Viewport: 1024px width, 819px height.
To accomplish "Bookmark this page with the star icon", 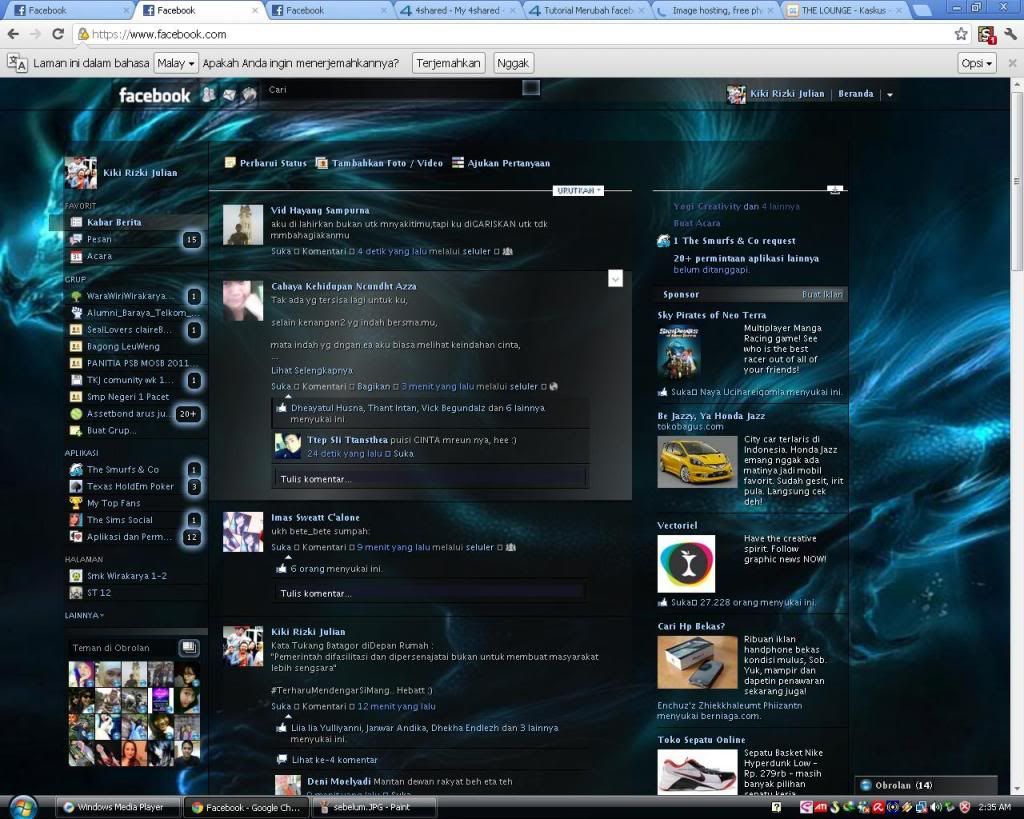I will [961, 34].
